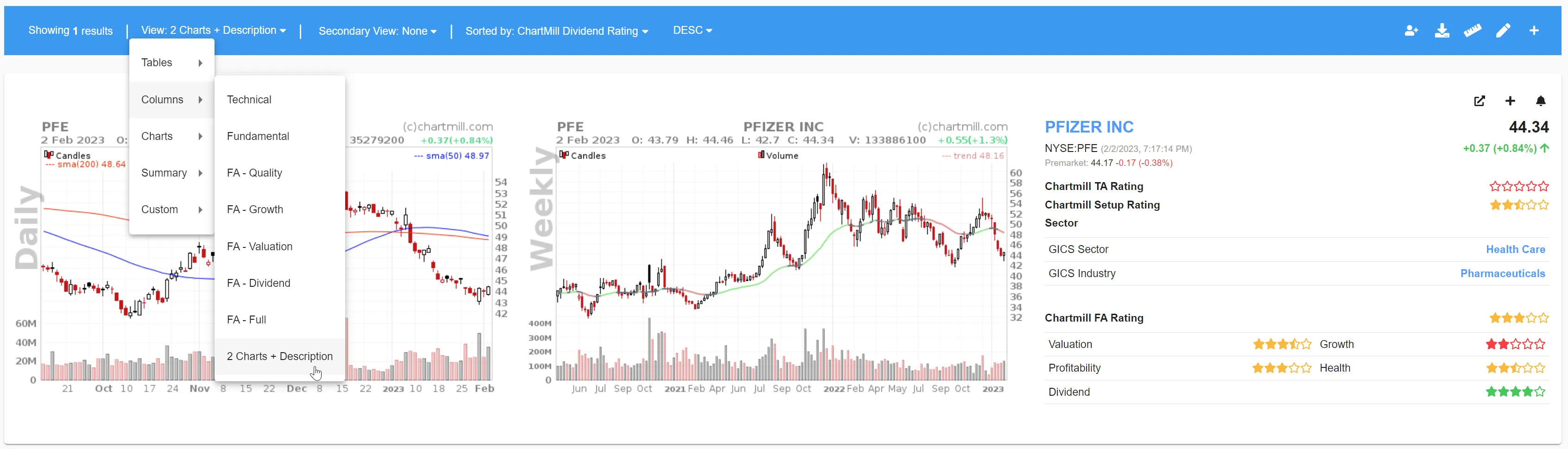Click the Chartmill Setup Rating label
The image size is (1568, 449).
(x=1102, y=205)
